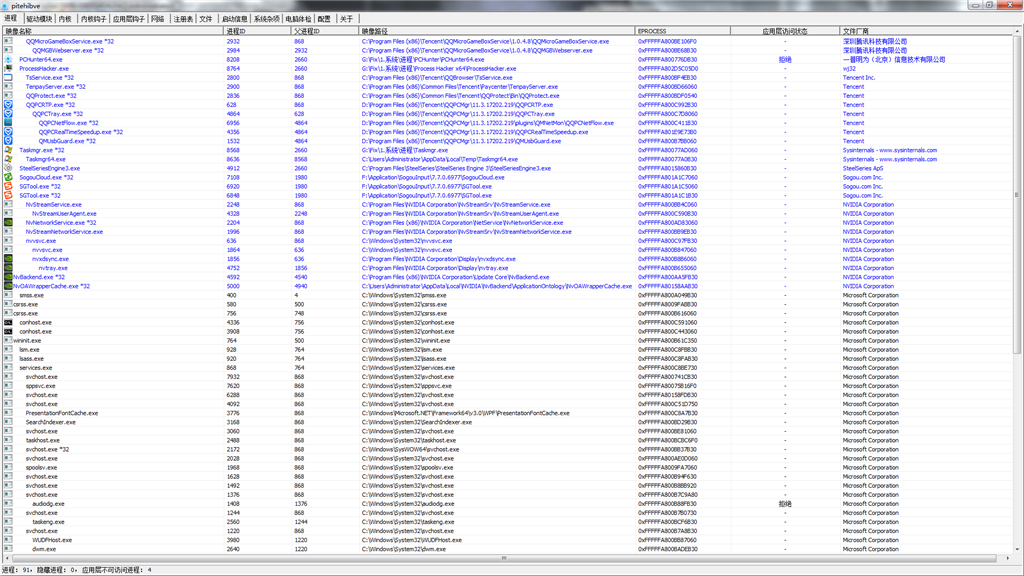Select the QQPCRTP.exe shield icon
This screenshot has width=1024, height=576.
8,104
